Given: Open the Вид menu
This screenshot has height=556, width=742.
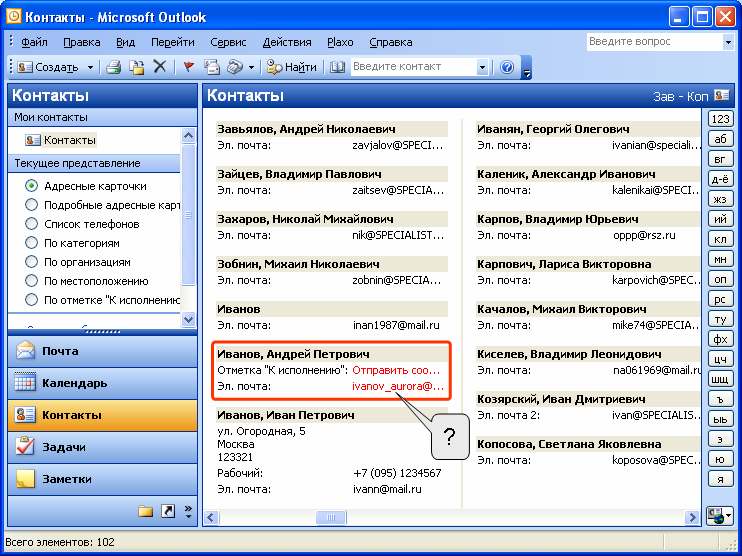Looking at the screenshot, I should pos(125,42).
